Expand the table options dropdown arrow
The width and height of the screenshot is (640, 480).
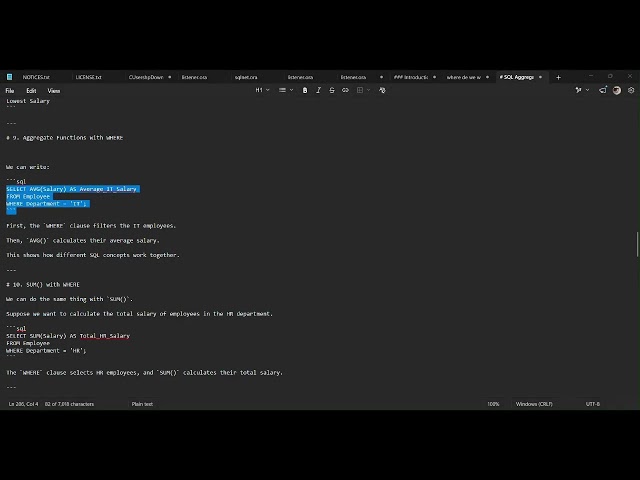(369, 90)
